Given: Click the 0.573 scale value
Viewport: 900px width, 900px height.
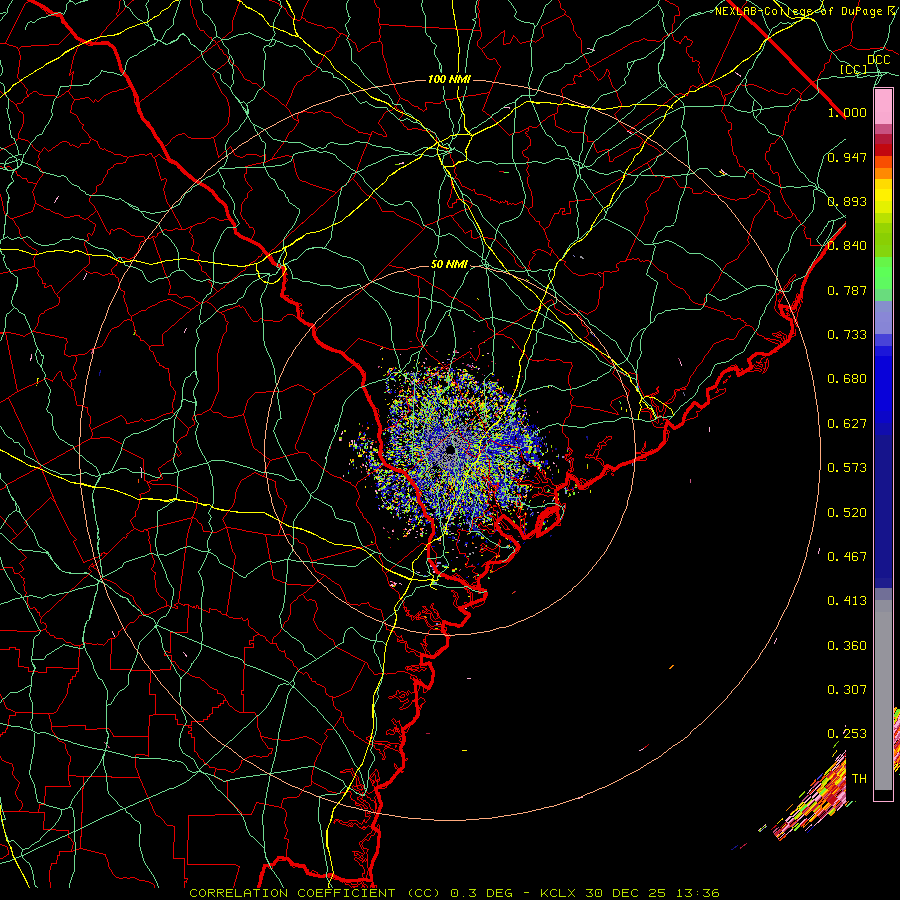Looking at the screenshot, I should (x=847, y=468).
